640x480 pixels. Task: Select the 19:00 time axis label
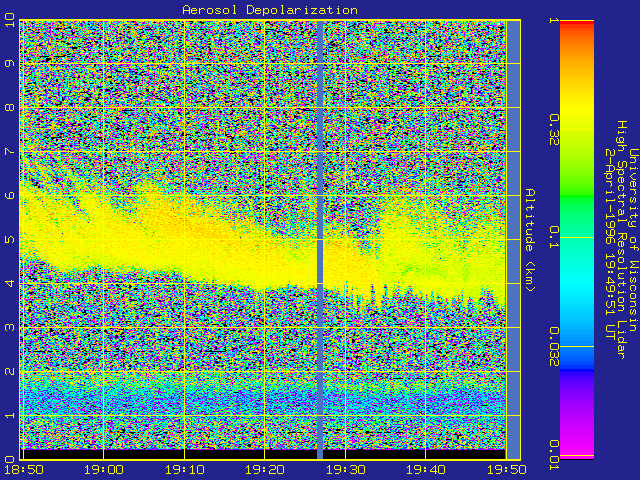[104, 469]
